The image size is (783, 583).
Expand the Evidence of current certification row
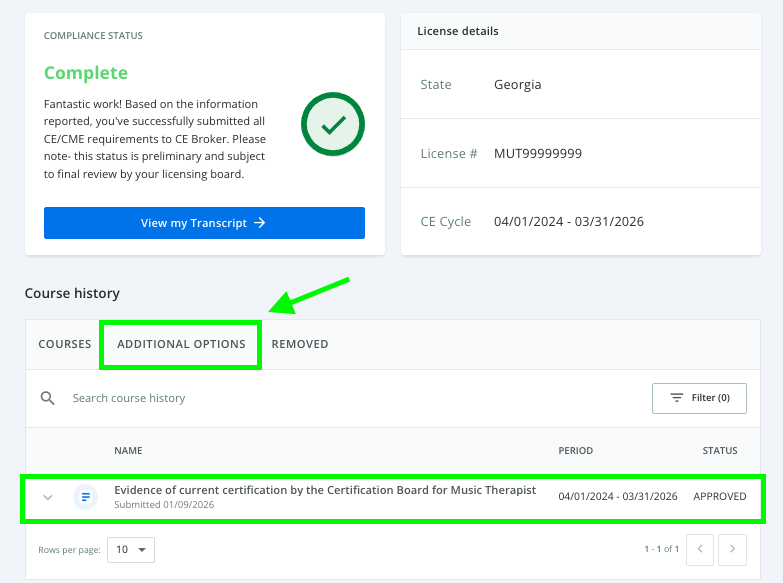pyautogui.click(x=47, y=497)
